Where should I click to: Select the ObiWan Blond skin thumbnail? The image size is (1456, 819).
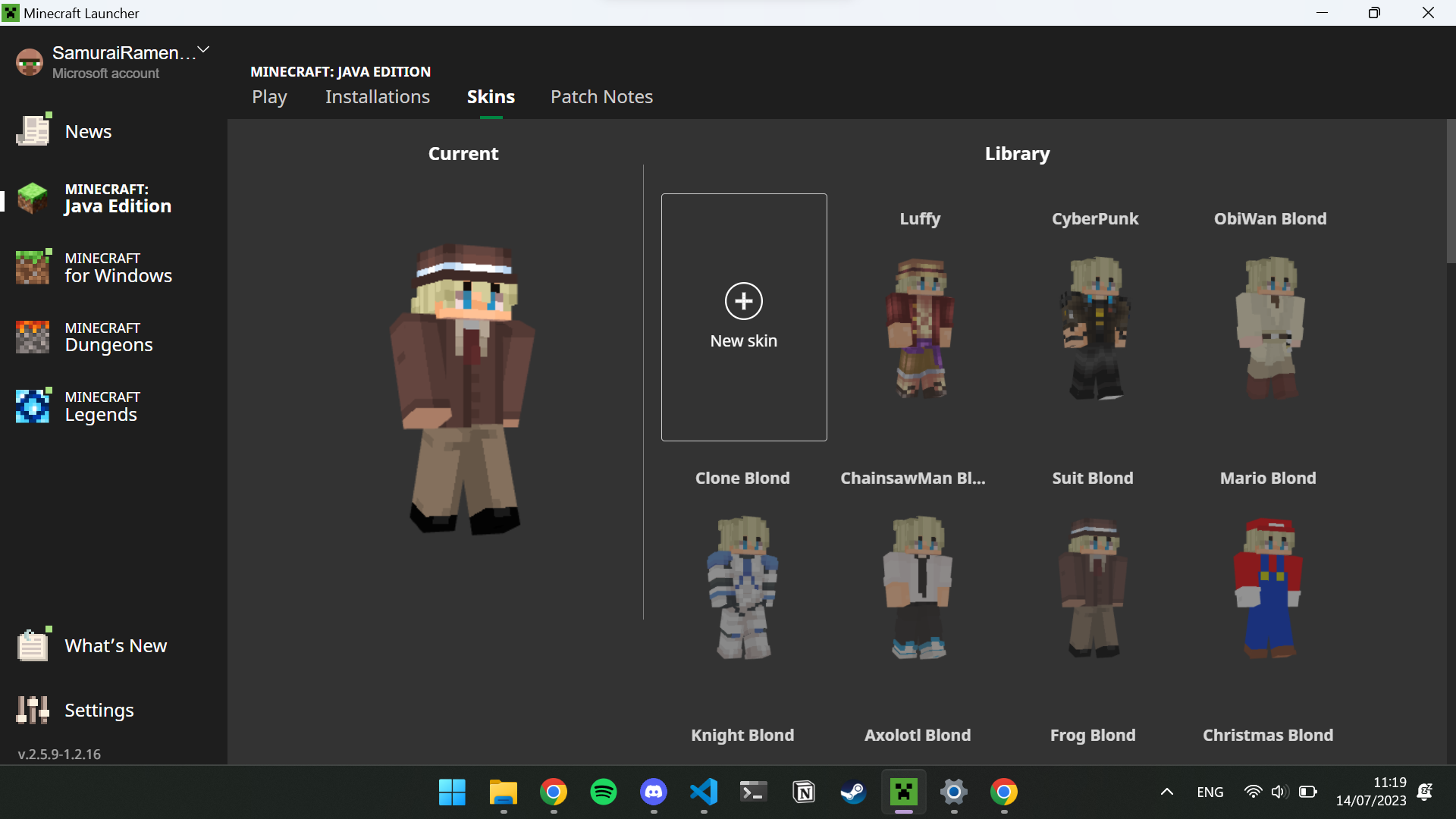(1270, 328)
